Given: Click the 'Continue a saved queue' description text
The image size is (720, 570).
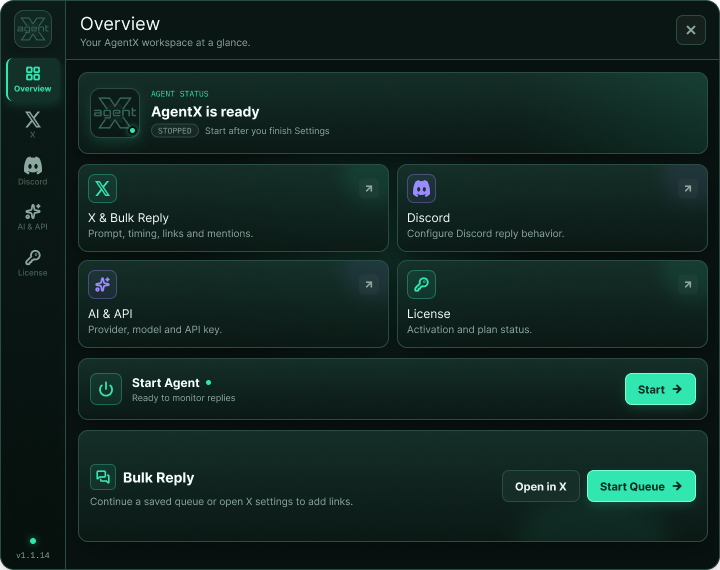Looking at the screenshot, I should tap(221, 502).
